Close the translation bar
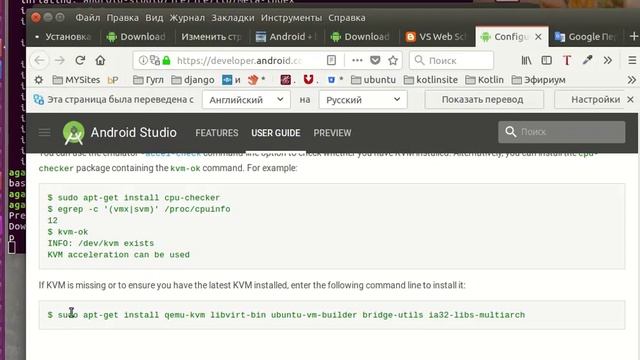This screenshot has height=360, width=640. point(630,99)
